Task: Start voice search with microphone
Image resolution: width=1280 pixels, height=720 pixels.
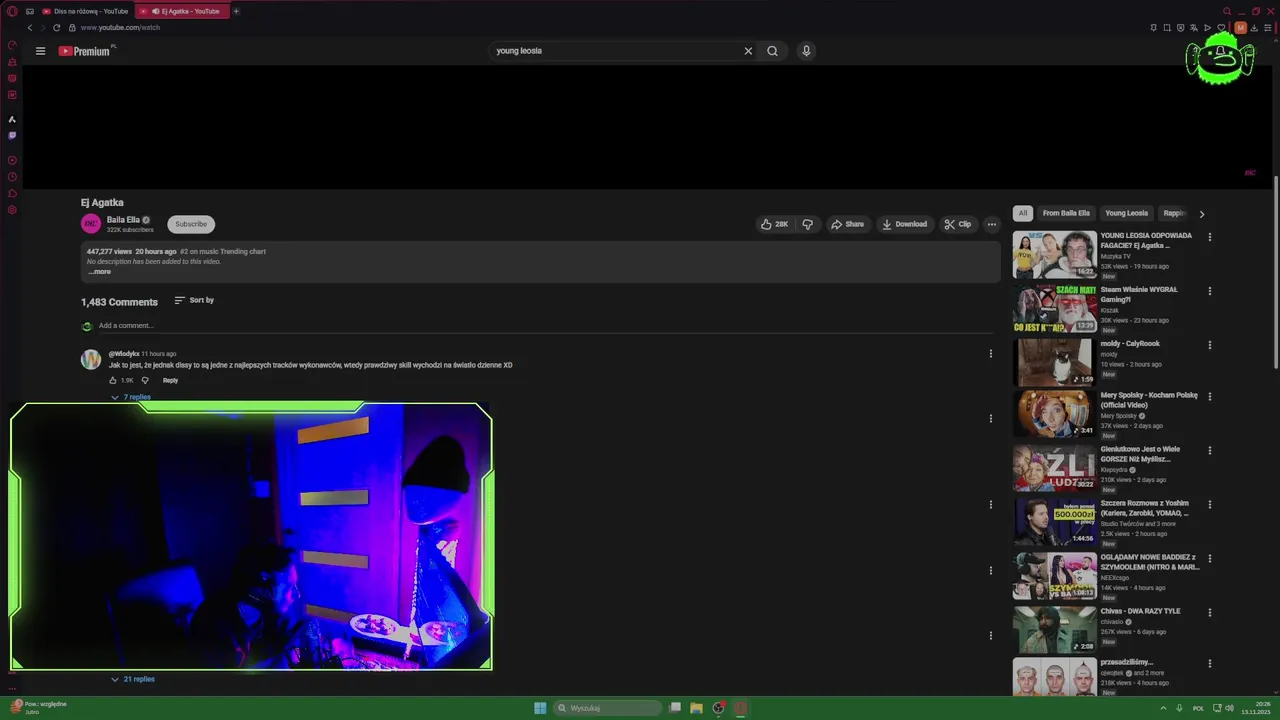Action: click(x=806, y=51)
